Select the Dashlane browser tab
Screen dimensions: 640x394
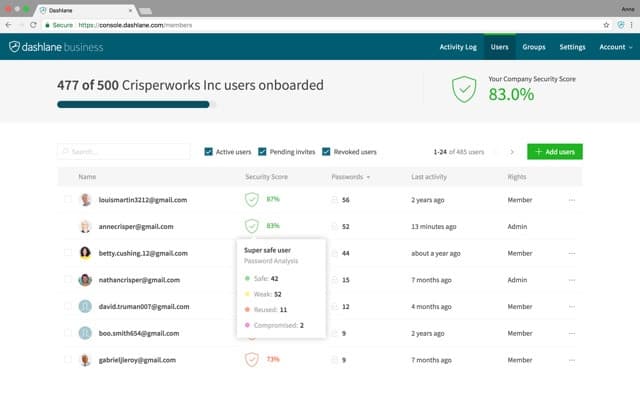[x=87, y=10]
